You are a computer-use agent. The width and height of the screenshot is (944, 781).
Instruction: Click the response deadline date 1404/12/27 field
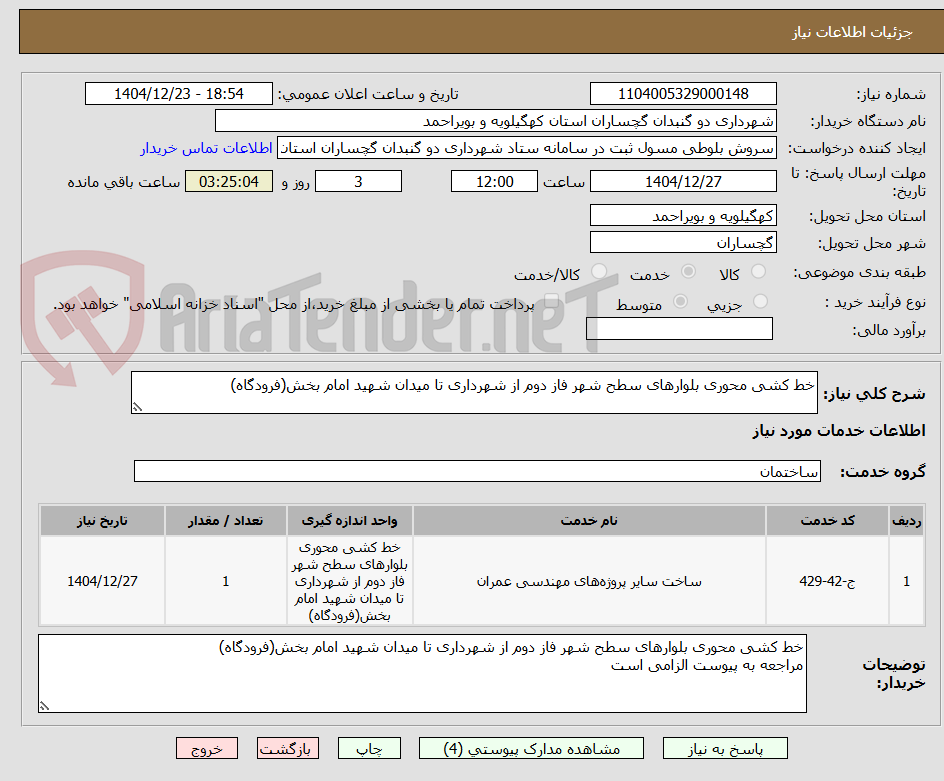[x=683, y=181]
